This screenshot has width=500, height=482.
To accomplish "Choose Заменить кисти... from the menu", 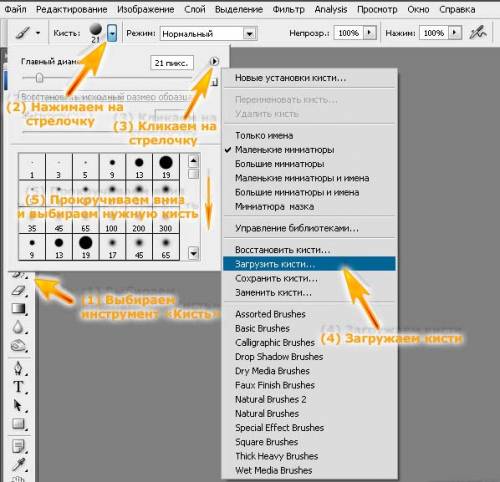I will coord(310,293).
